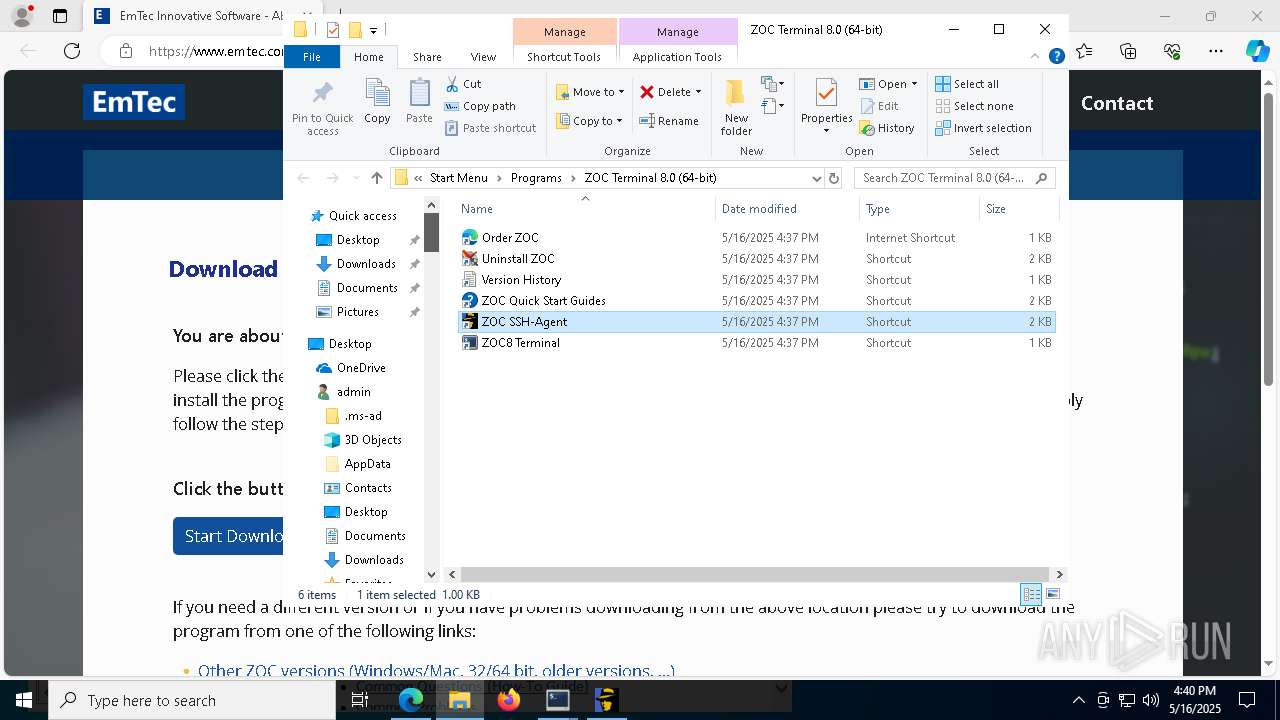Expand the address bar history dropdown

tap(817, 178)
